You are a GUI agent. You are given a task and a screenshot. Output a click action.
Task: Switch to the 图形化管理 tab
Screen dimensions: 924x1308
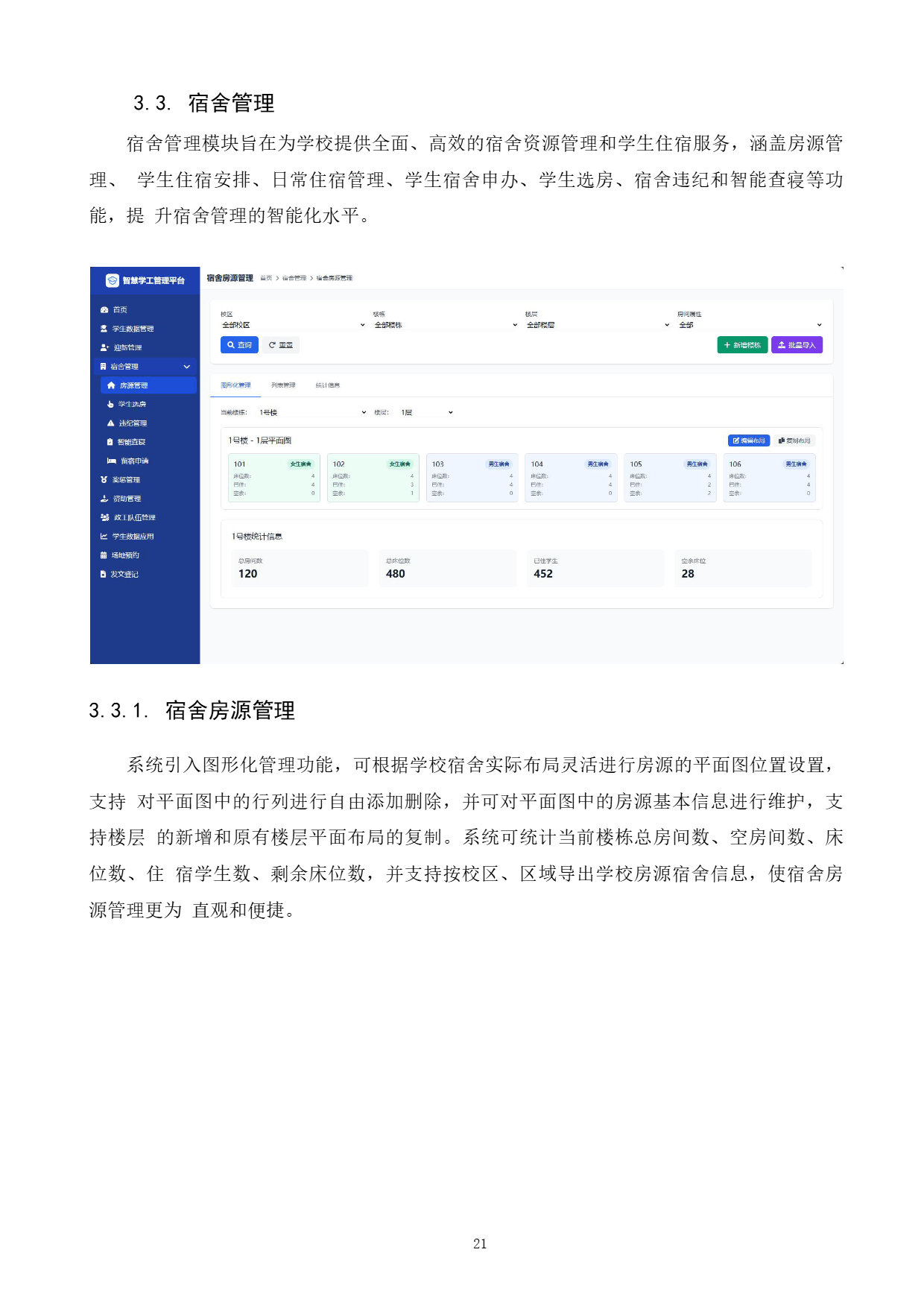pos(235,385)
